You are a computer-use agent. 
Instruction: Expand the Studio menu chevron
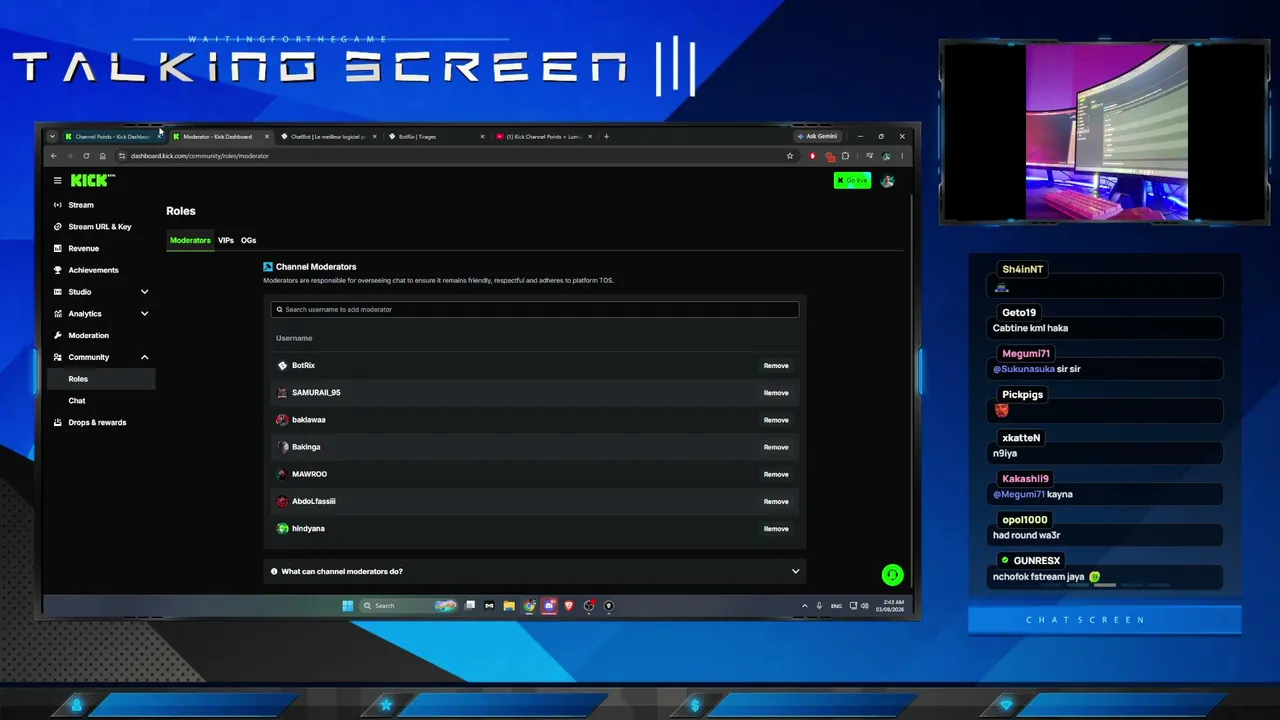144,292
